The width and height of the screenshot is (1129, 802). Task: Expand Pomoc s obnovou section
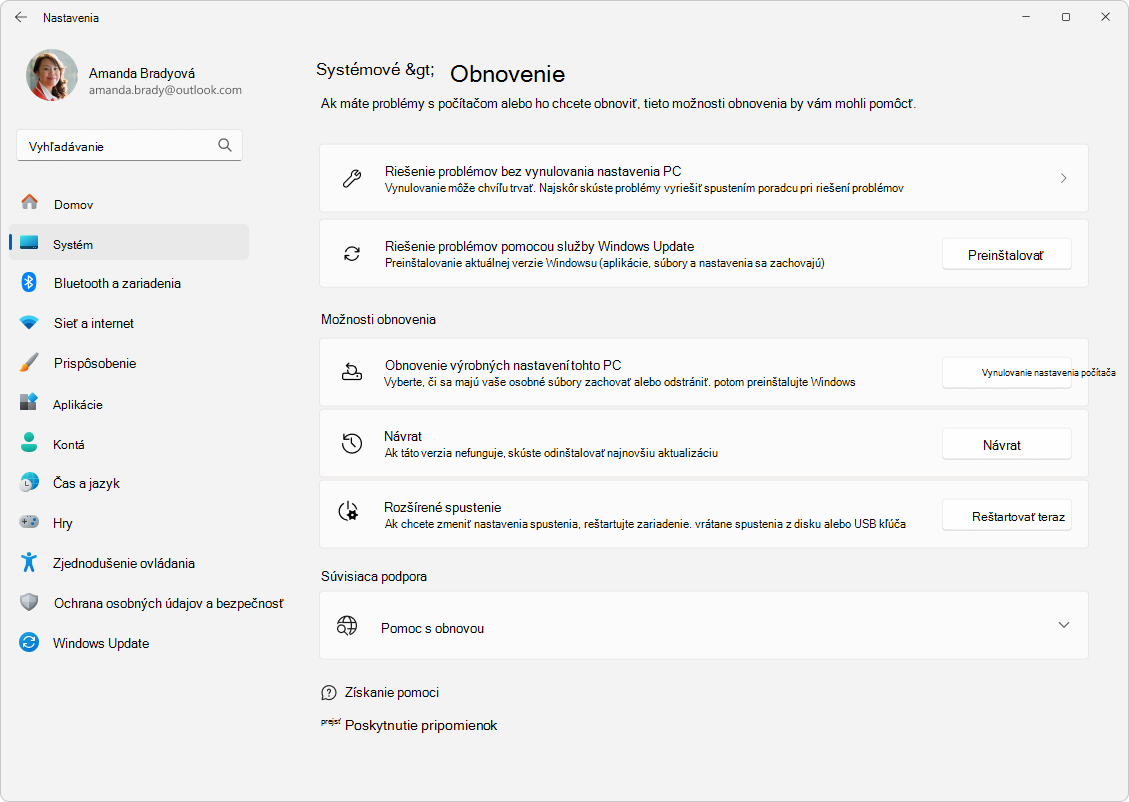coord(1063,625)
